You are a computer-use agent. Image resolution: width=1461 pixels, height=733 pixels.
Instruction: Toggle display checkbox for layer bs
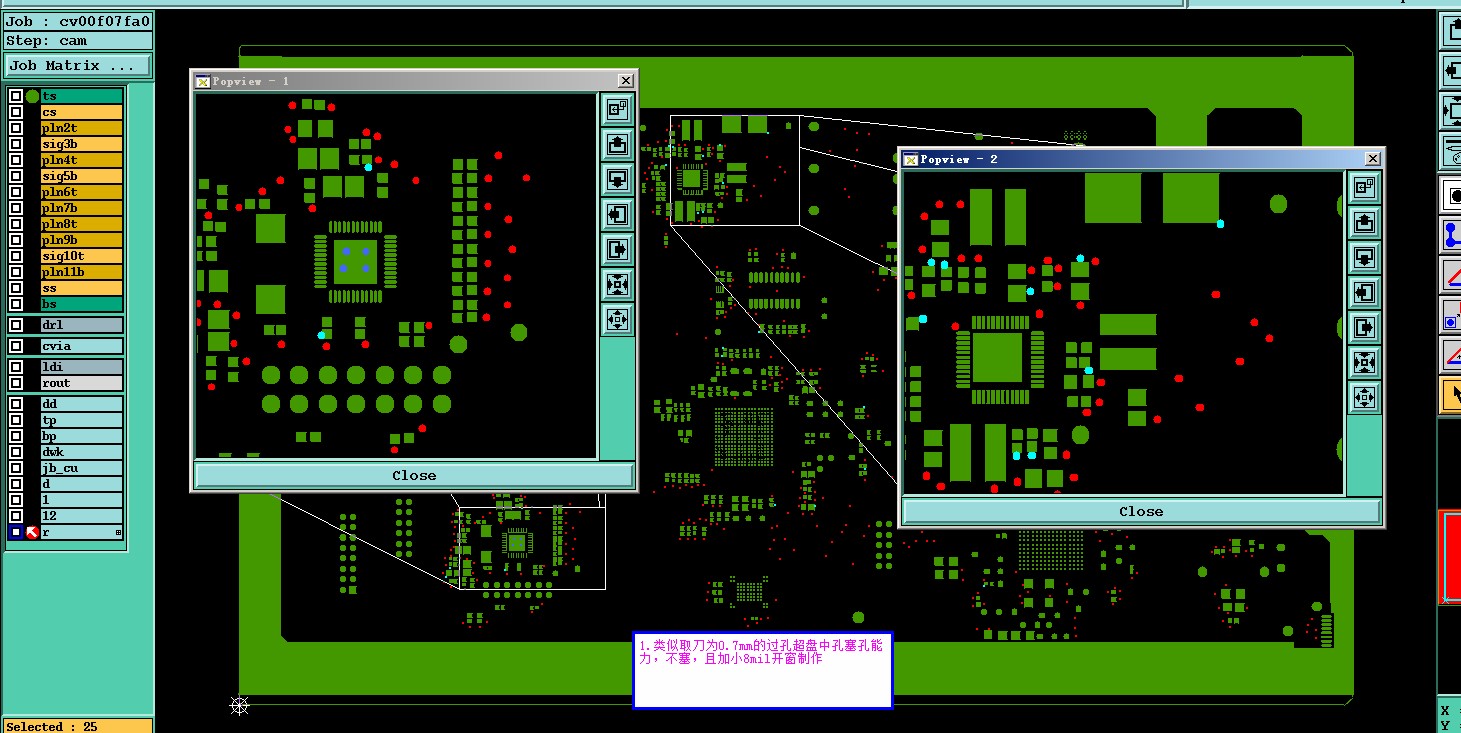[x=16, y=304]
